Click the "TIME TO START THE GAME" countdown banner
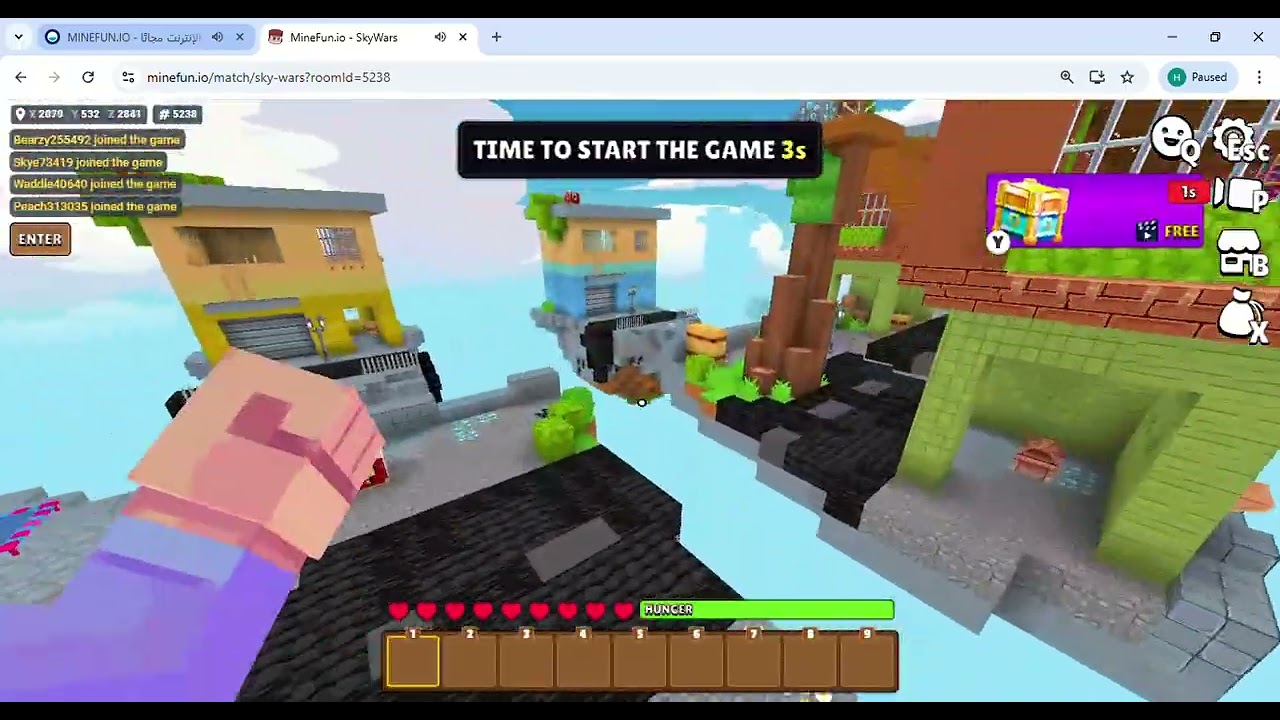Image resolution: width=1280 pixels, height=720 pixels. click(x=639, y=150)
